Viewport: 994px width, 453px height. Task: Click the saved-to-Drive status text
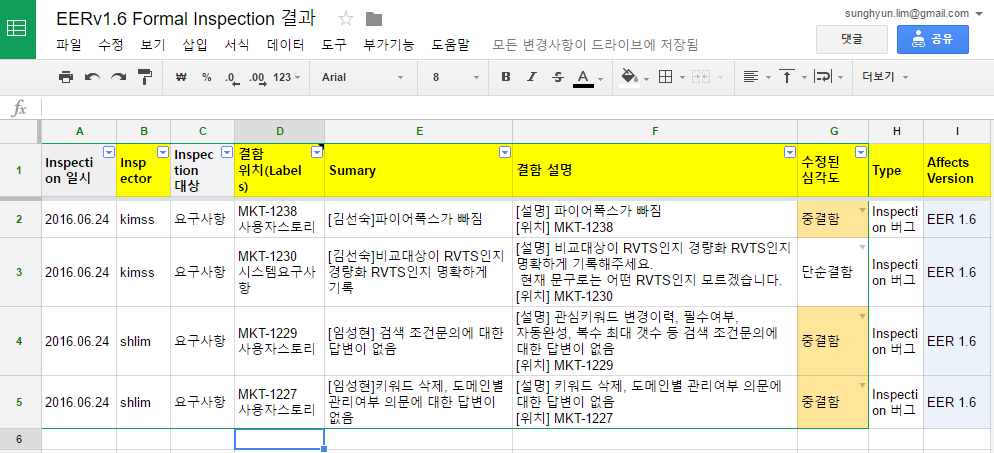[595, 45]
